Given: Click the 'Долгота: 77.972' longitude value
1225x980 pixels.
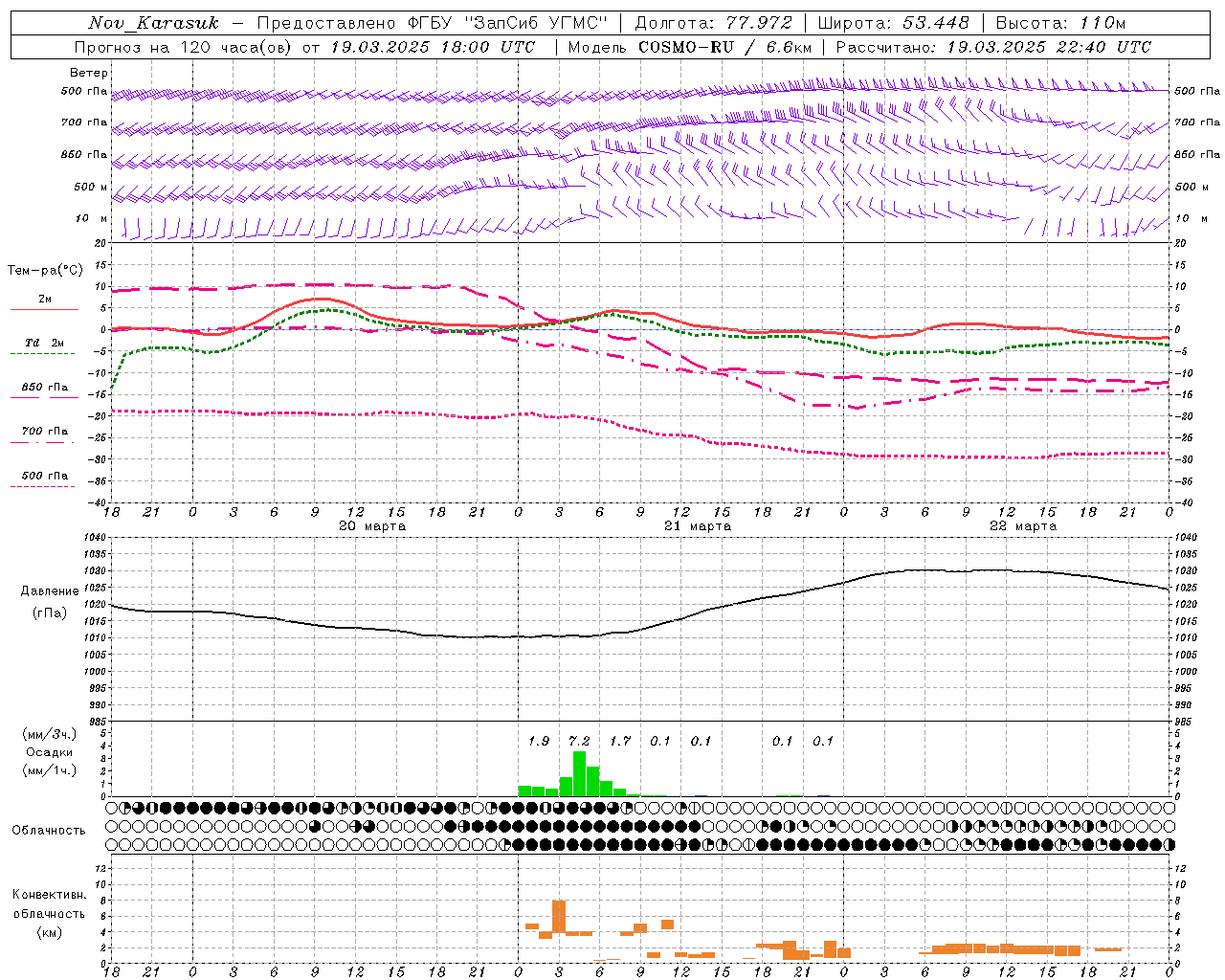Looking at the screenshot, I should [713, 23].
